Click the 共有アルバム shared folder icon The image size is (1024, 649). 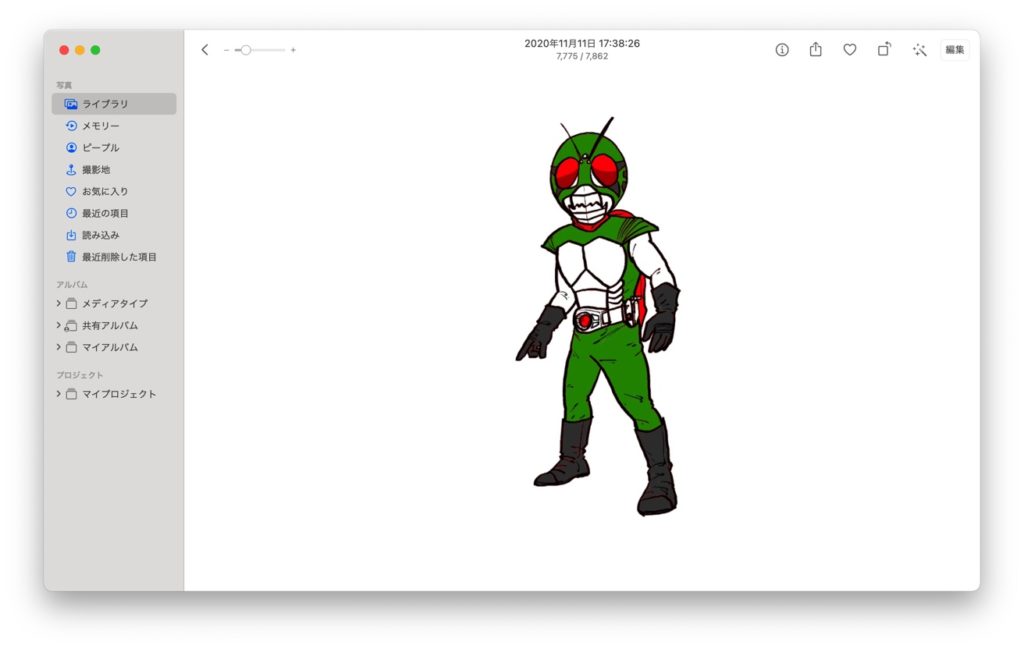coord(71,325)
